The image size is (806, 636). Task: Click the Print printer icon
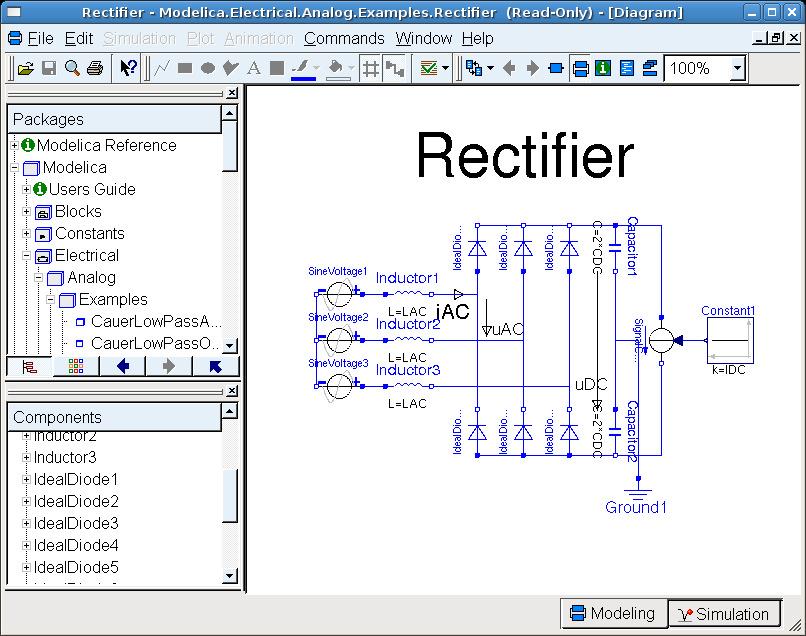coord(95,68)
